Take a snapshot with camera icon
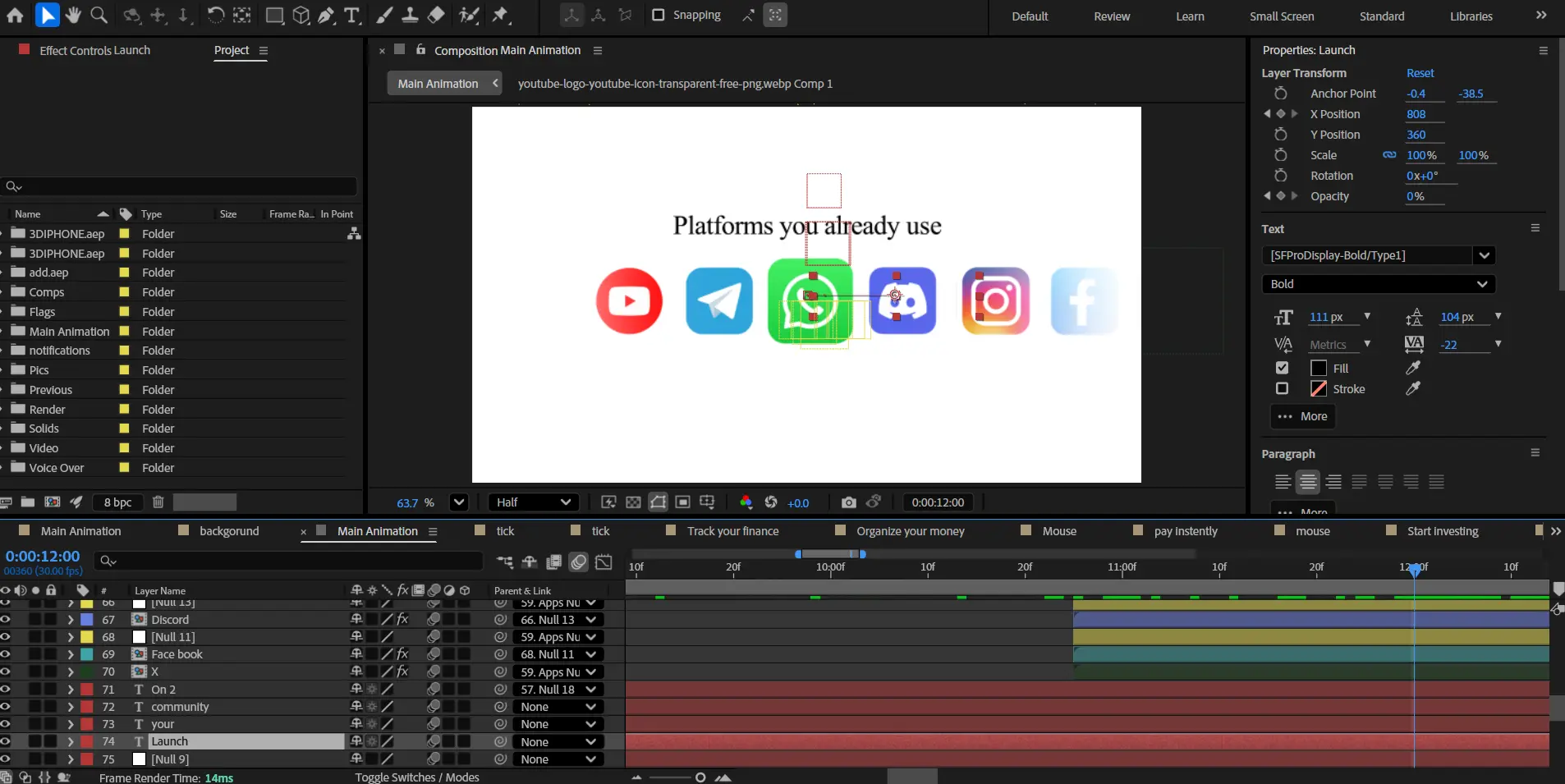Viewport: 1565px width, 784px height. pyautogui.click(x=848, y=502)
